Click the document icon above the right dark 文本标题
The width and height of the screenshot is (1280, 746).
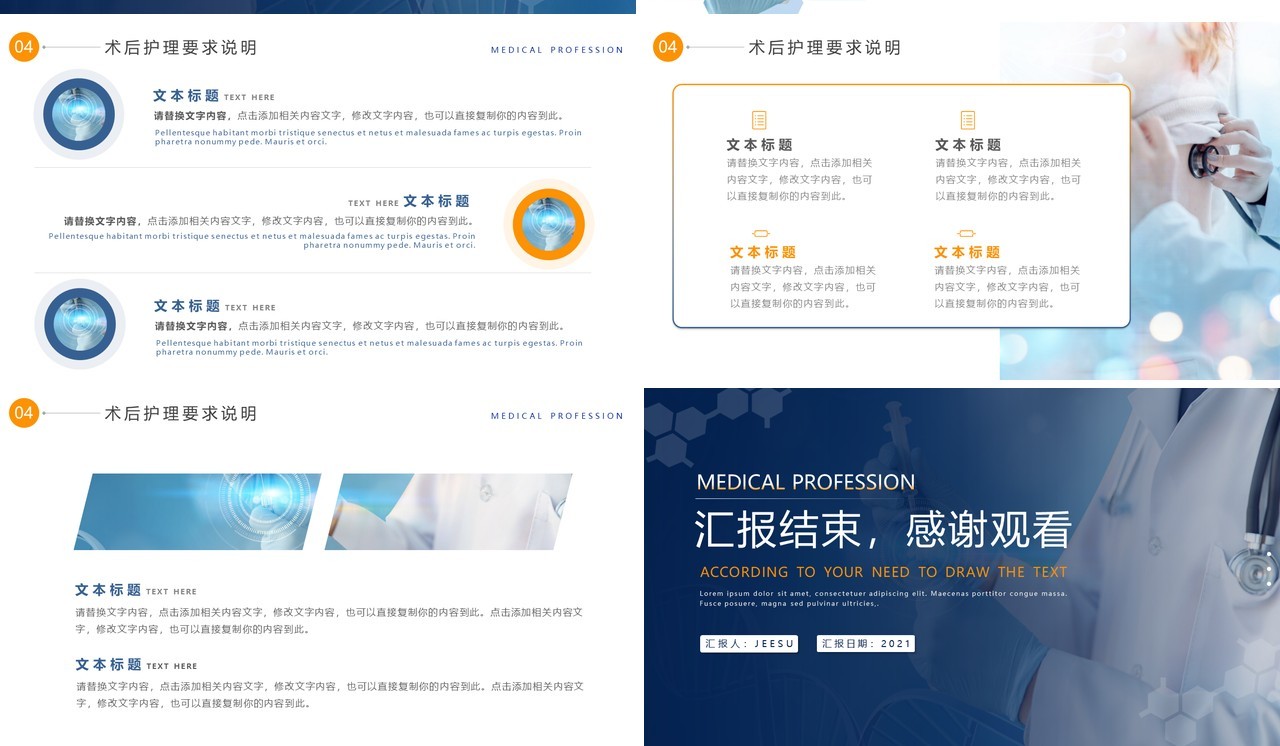pos(967,120)
